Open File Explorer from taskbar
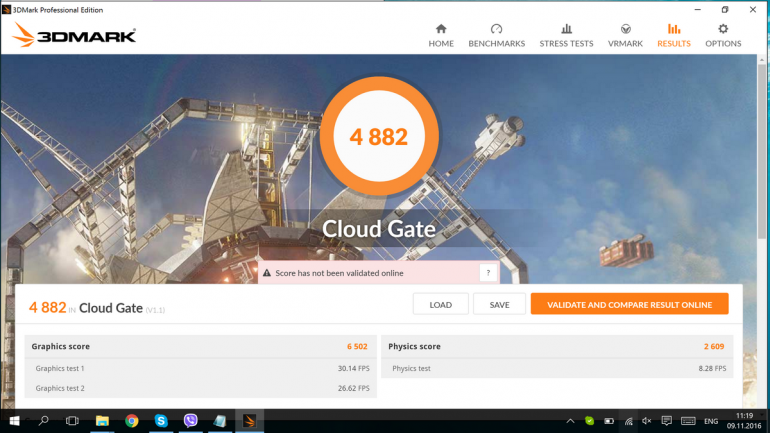The width and height of the screenshot is (770, 433). (102, 421)
